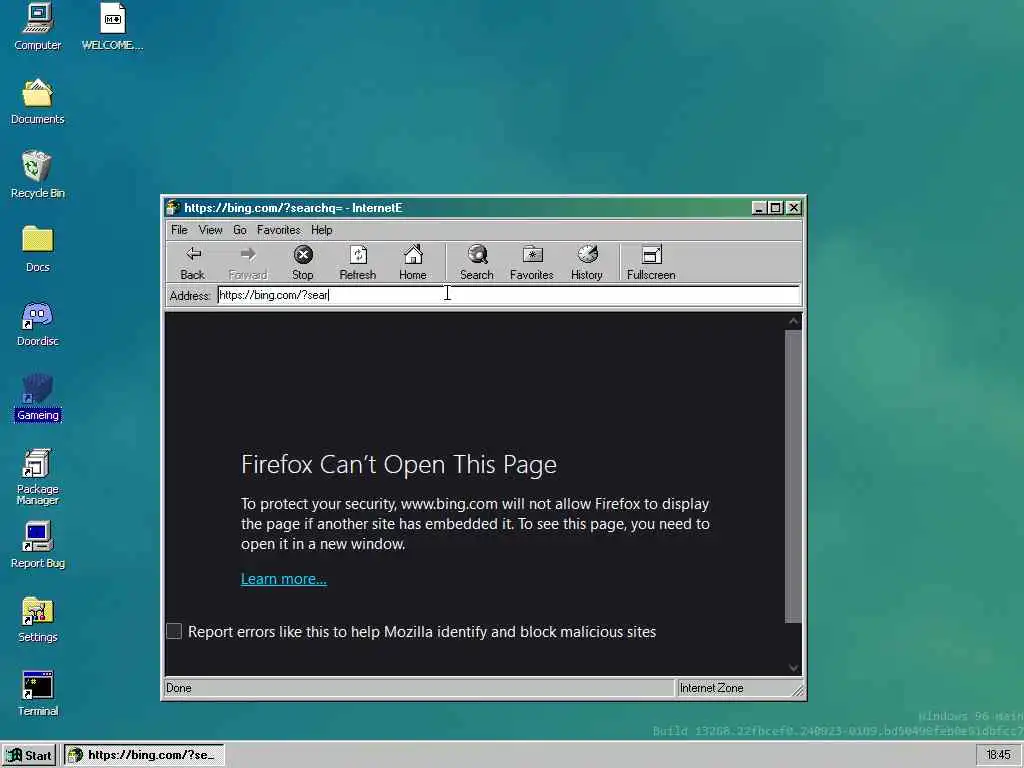Select the Recycle Bin icon
This screenshot has width=1024, height=768.
click(38, 175)
